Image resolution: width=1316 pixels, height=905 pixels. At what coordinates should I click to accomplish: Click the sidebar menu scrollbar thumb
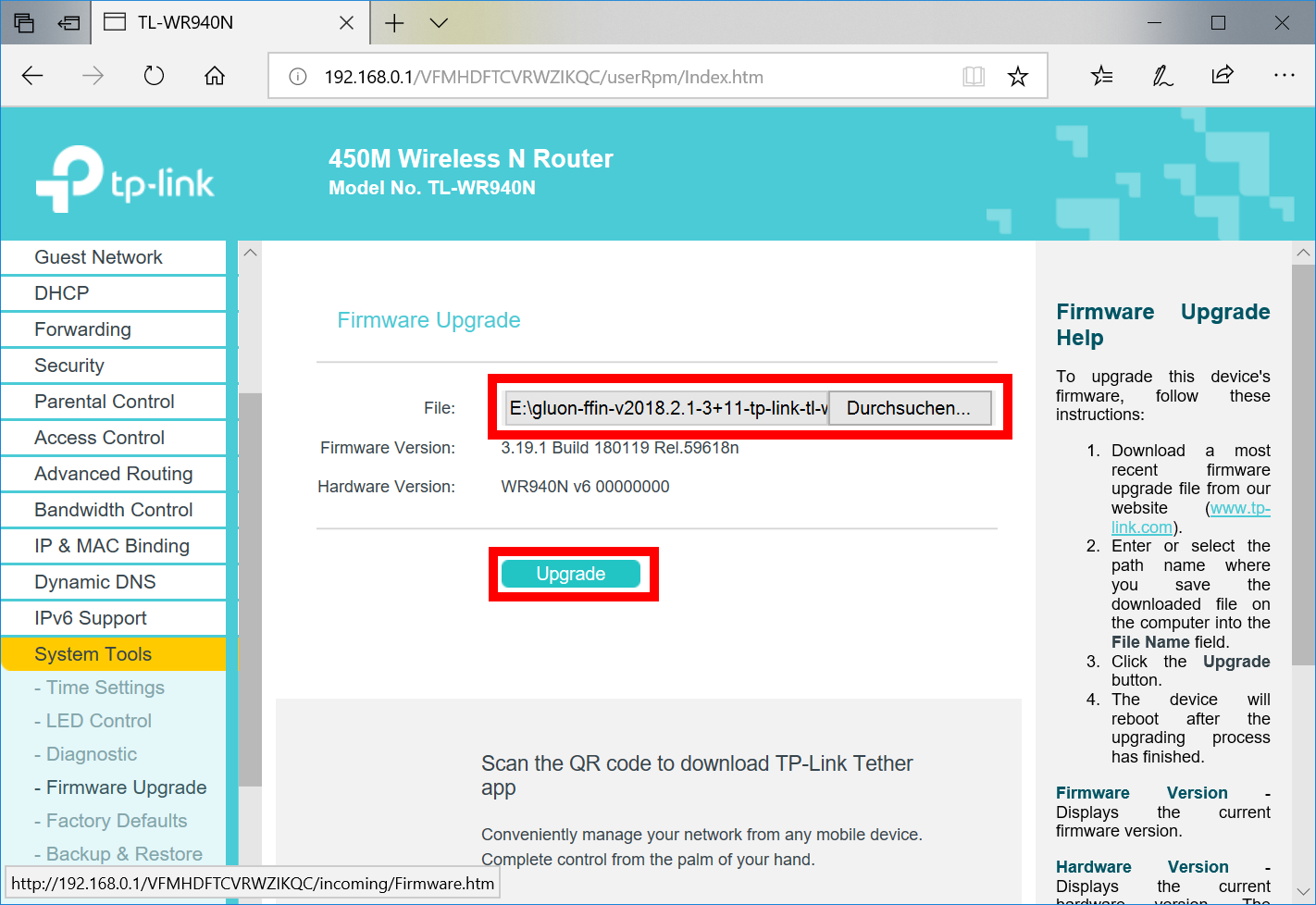point(250,589)
